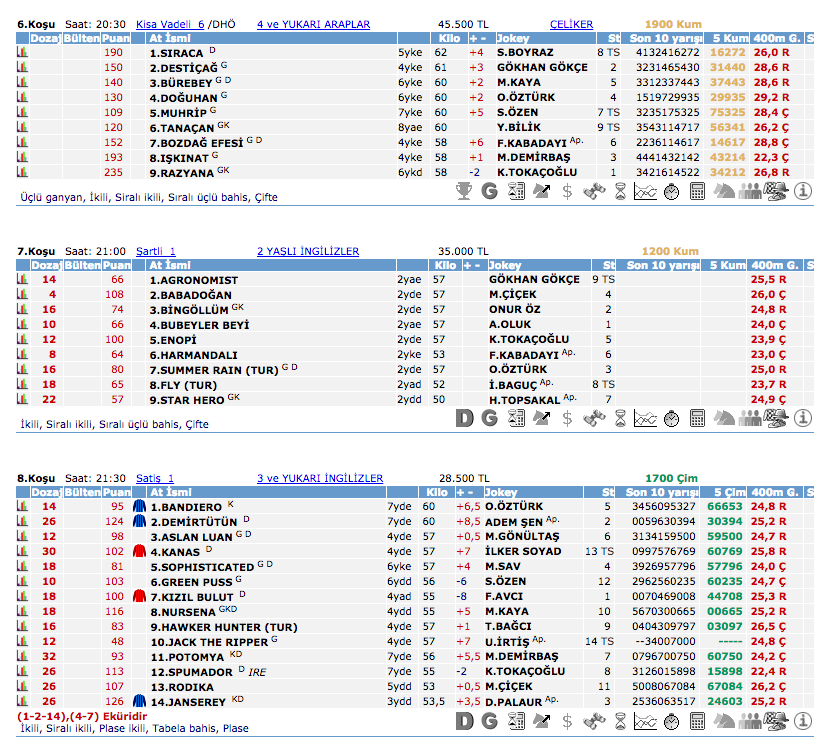Open the calculator icon under race 8

point(698,721)
